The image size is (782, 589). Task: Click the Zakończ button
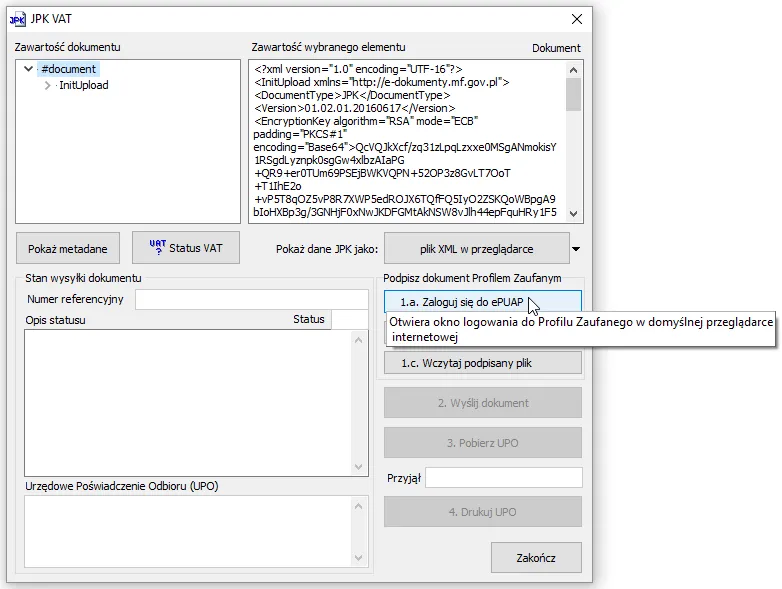point(536,558)
